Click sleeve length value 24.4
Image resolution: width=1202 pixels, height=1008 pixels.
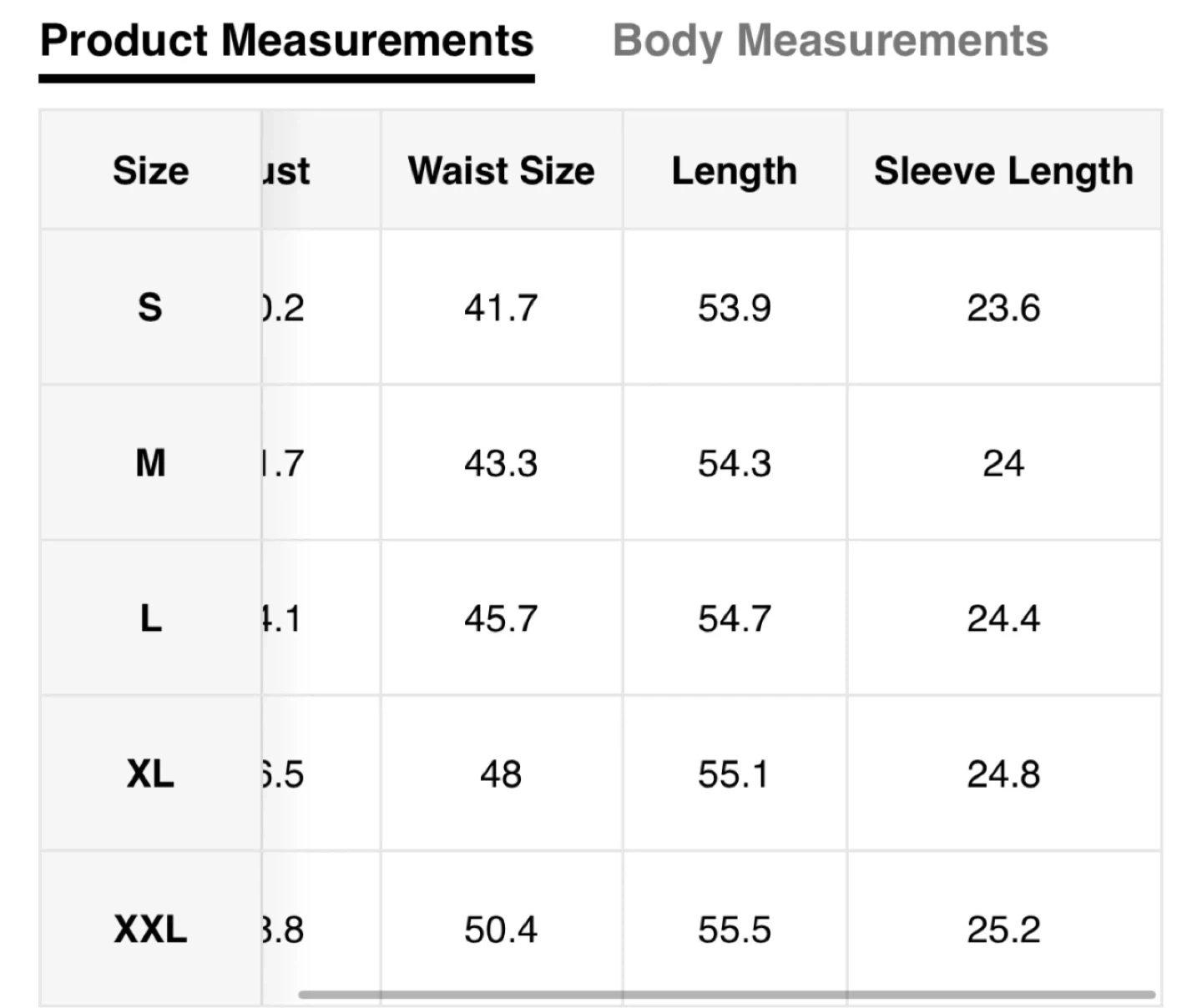point(1003,618)
